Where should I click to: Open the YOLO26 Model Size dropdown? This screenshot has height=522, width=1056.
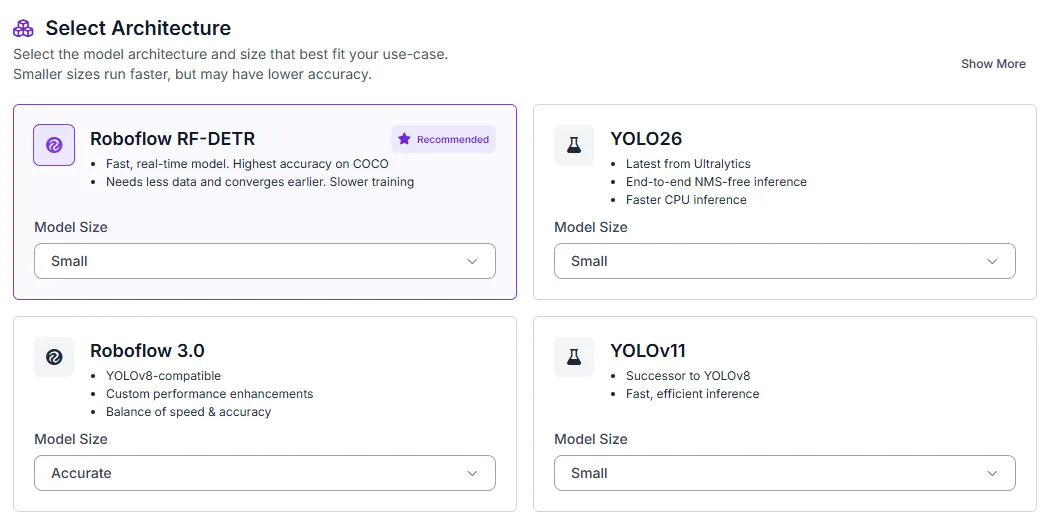785,261
